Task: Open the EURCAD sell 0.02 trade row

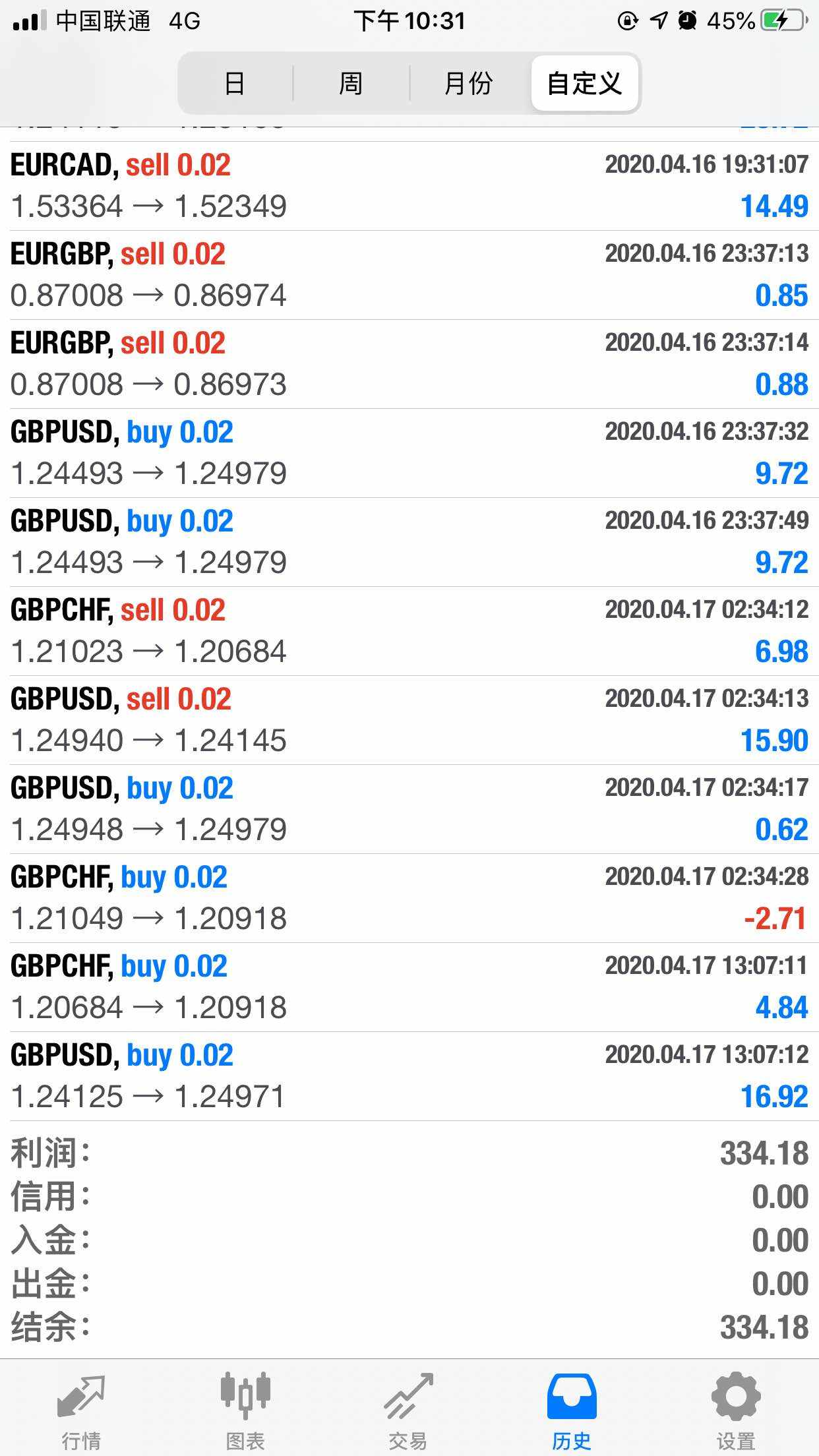Action: click(x=409, y=186)
